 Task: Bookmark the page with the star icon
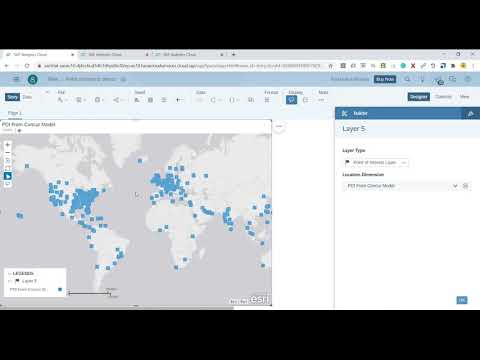(x=330, y=66)
